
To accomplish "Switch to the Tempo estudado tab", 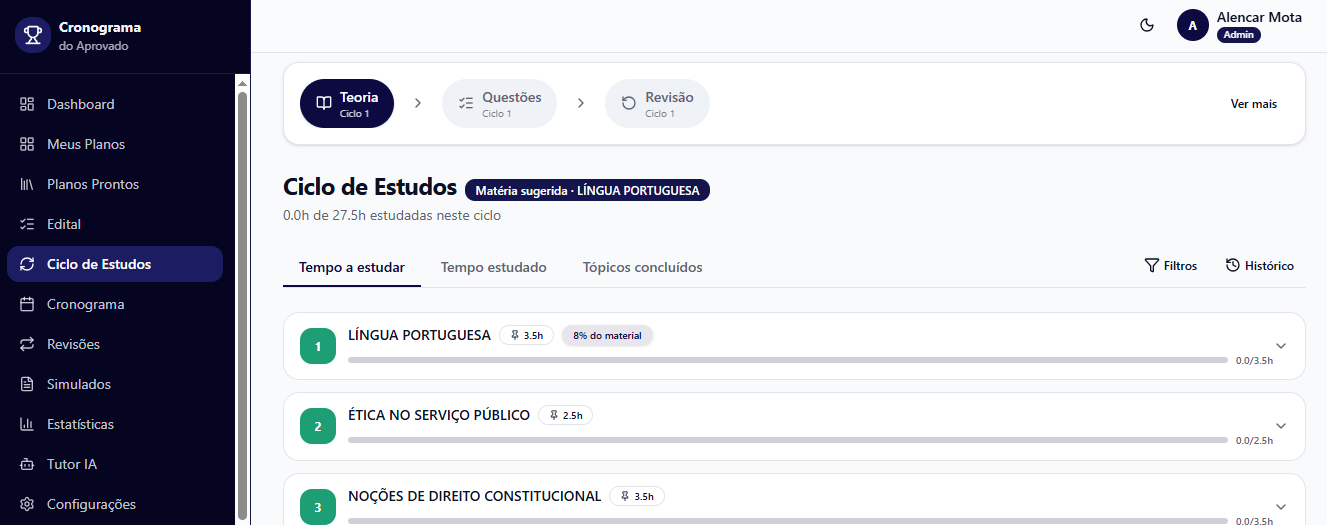I will click(x=494, y=267).
